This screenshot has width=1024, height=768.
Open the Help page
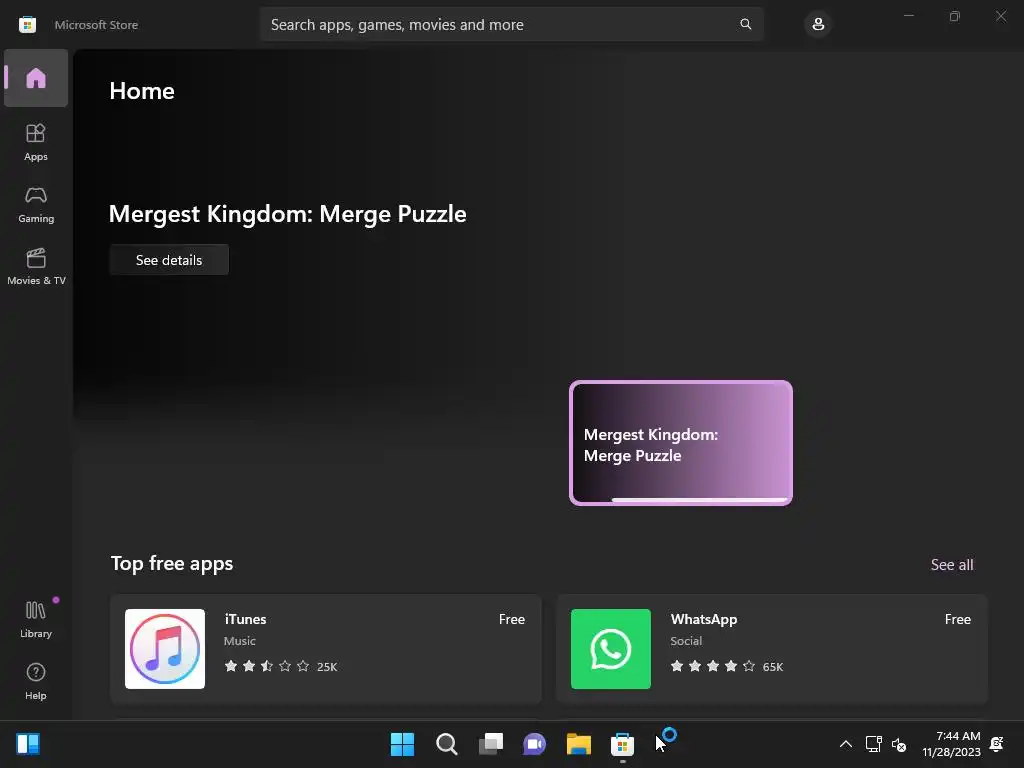pos(36,681)
